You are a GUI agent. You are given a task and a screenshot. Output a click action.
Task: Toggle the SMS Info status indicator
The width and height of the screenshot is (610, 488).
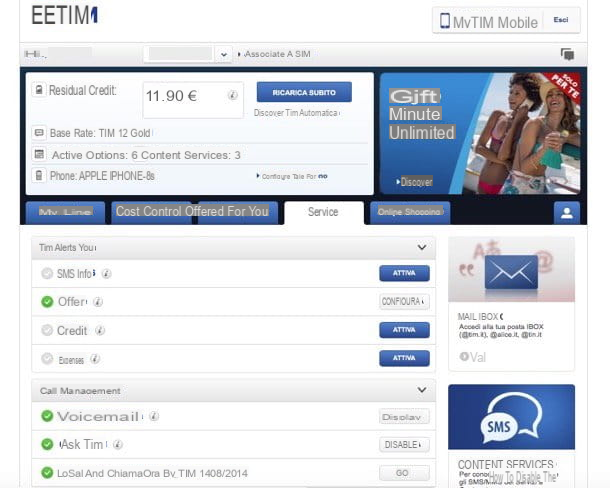[47, 274]
